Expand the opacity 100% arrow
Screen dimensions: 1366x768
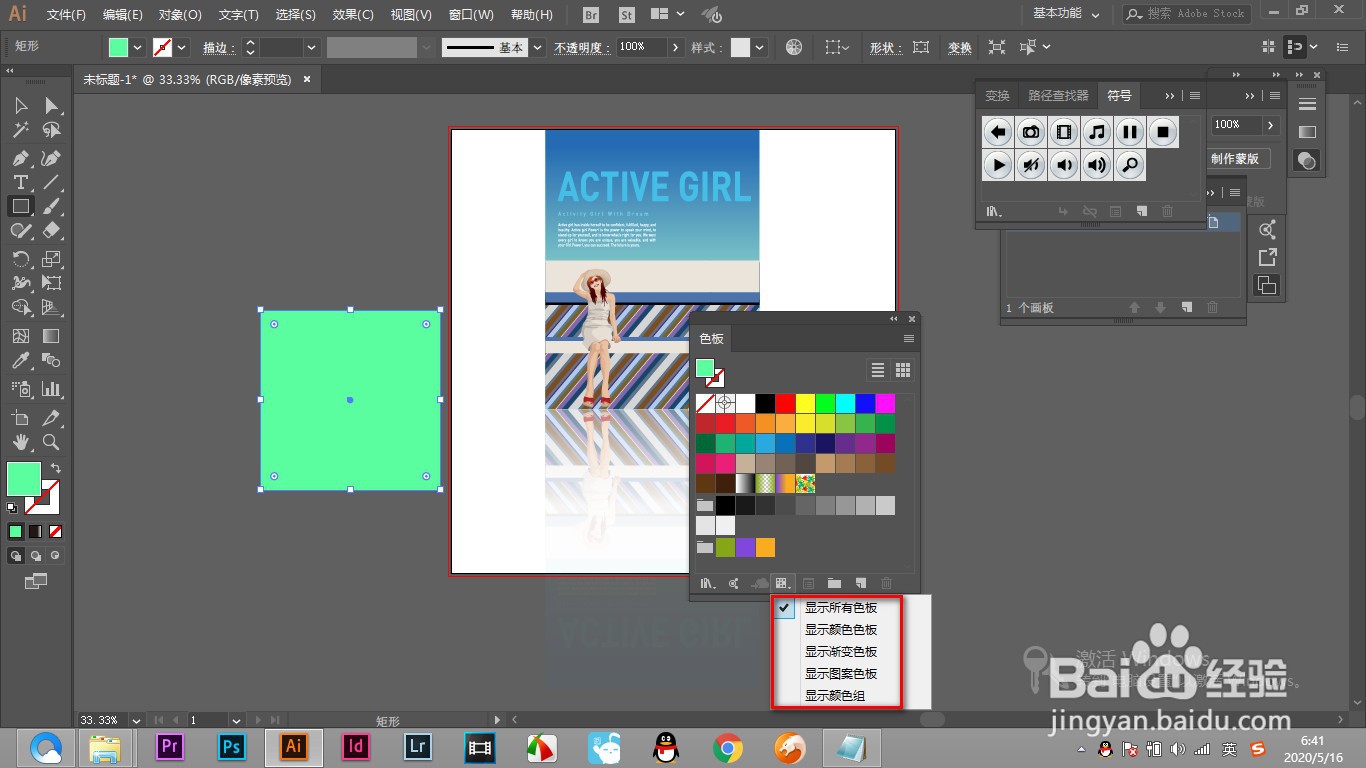(677, 47)
